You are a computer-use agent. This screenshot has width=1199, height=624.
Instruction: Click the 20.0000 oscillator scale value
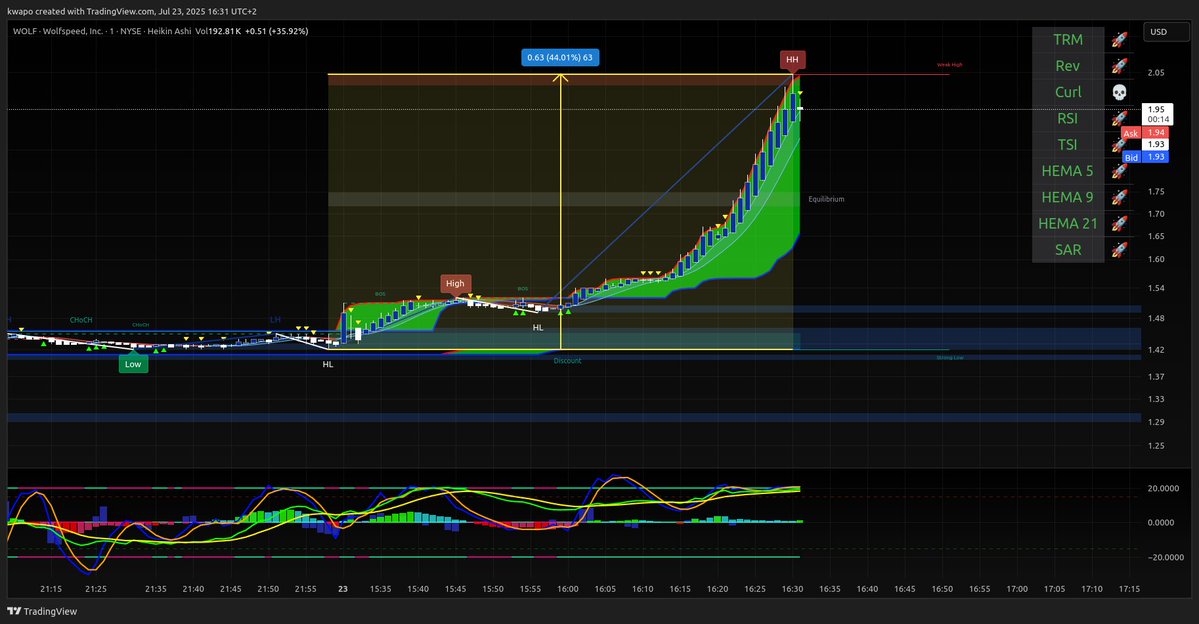click(1162, 488)
